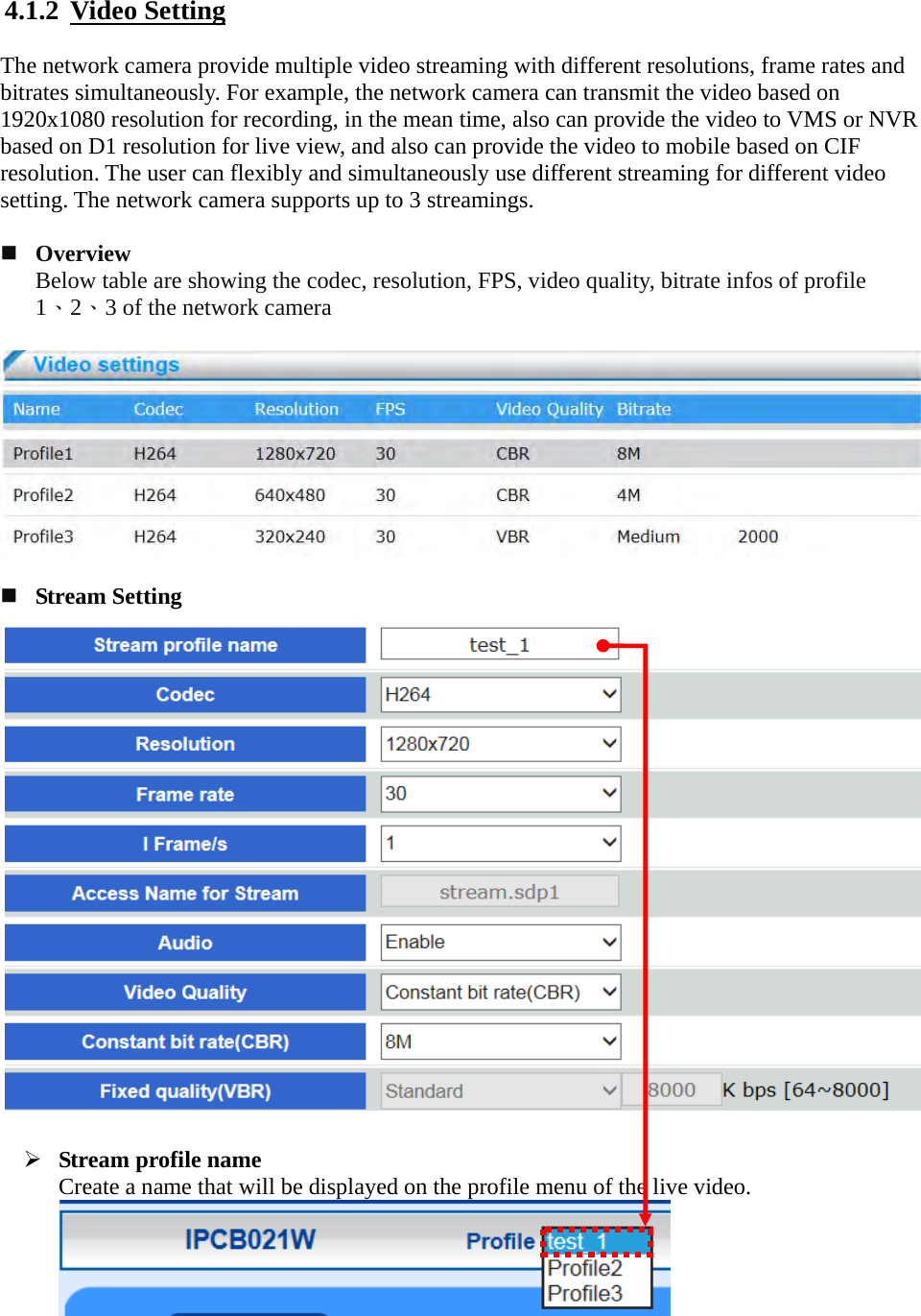Open the Video Quality dropdown
Image resolution: width=921 pixels, height=1316 pixels.
pyautogui.click(x=500, y=993)
